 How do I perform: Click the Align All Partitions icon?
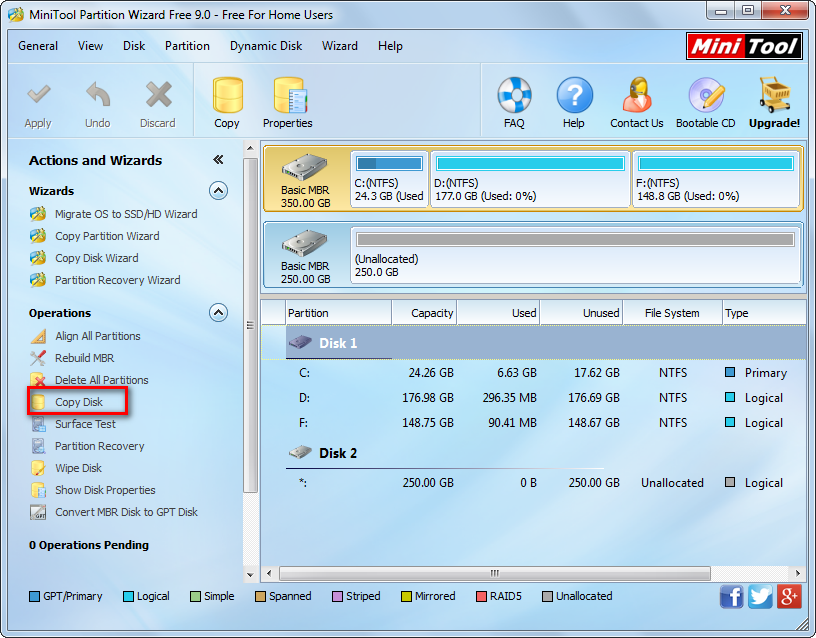[x=38, y=336]
